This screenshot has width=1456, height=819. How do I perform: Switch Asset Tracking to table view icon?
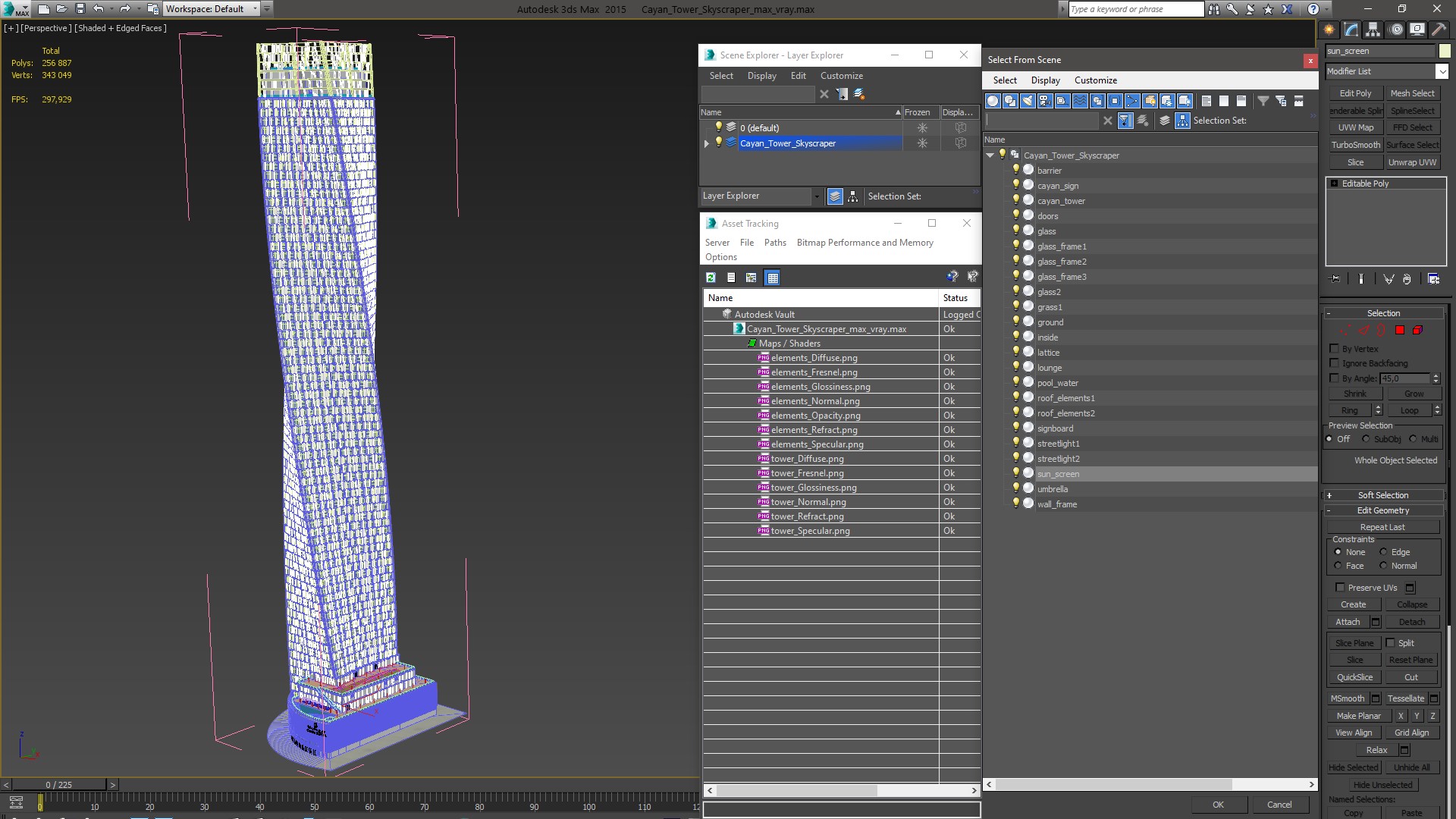pos(772,278)
